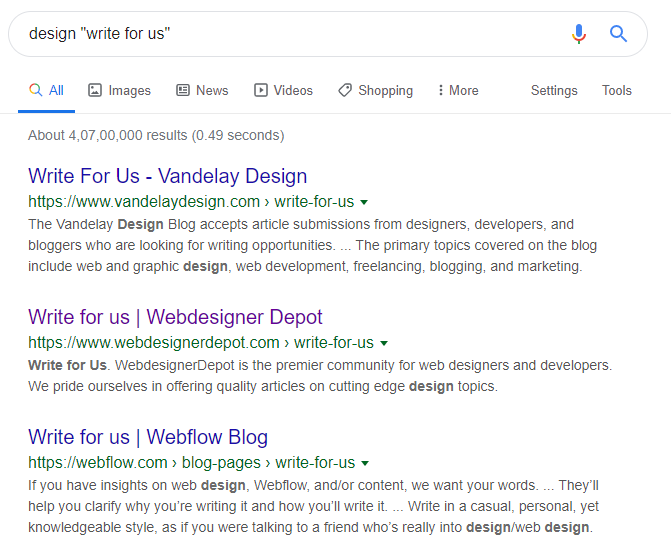
Task: Open search Settings
Action: (554, 90)
